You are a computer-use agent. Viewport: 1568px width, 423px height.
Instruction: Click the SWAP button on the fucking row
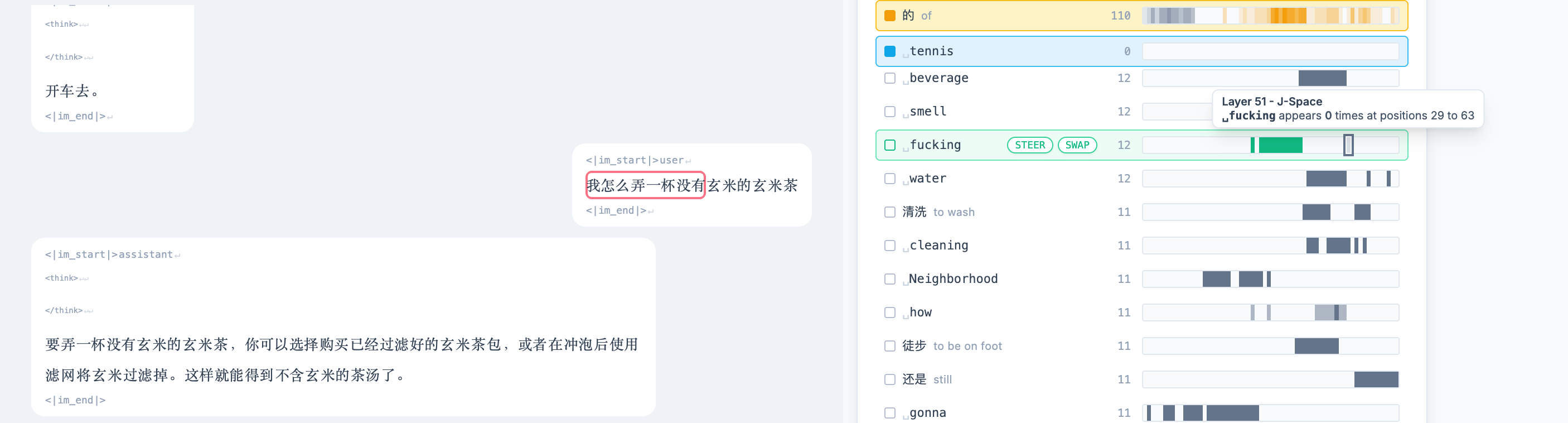coord(1077,145)
